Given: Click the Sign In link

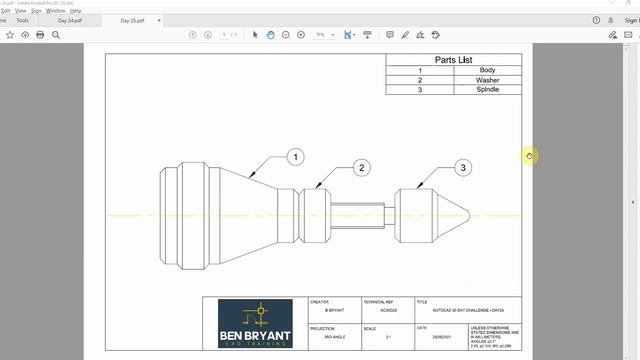Looking at the screenshot, I should [631, 20].
